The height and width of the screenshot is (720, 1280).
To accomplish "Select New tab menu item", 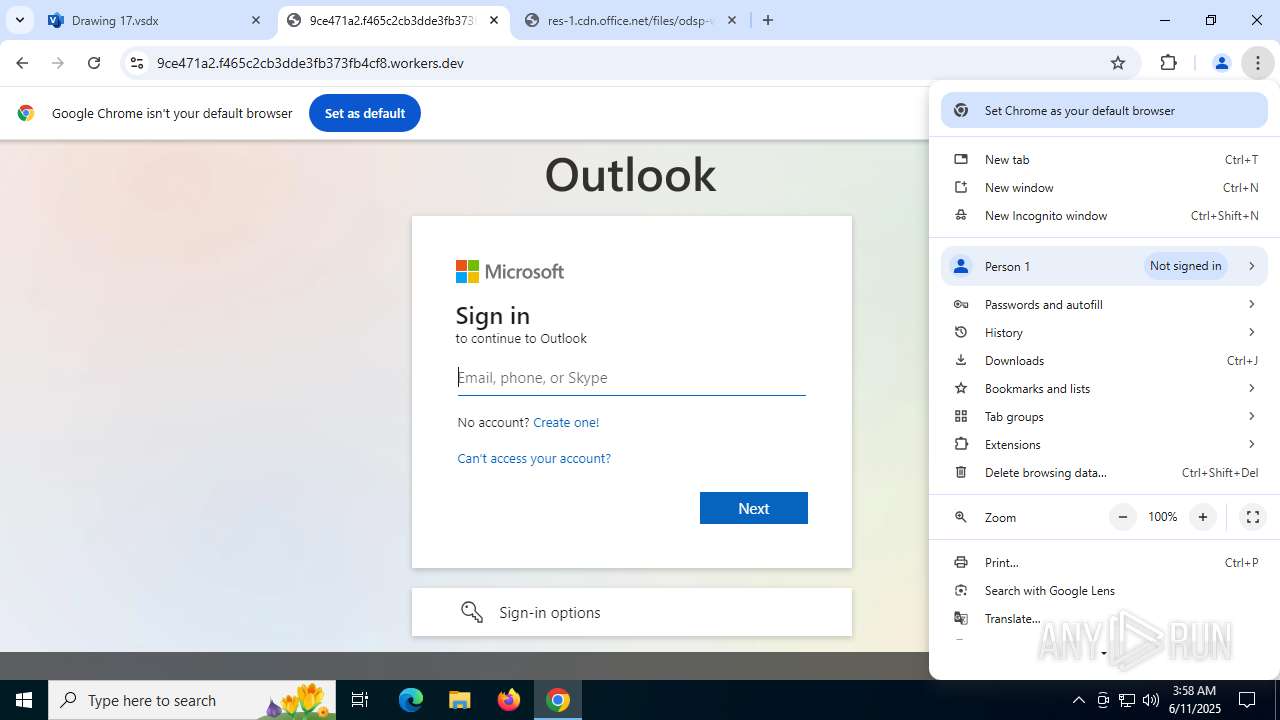I will pyautogui.click(x=1104, y=160).
